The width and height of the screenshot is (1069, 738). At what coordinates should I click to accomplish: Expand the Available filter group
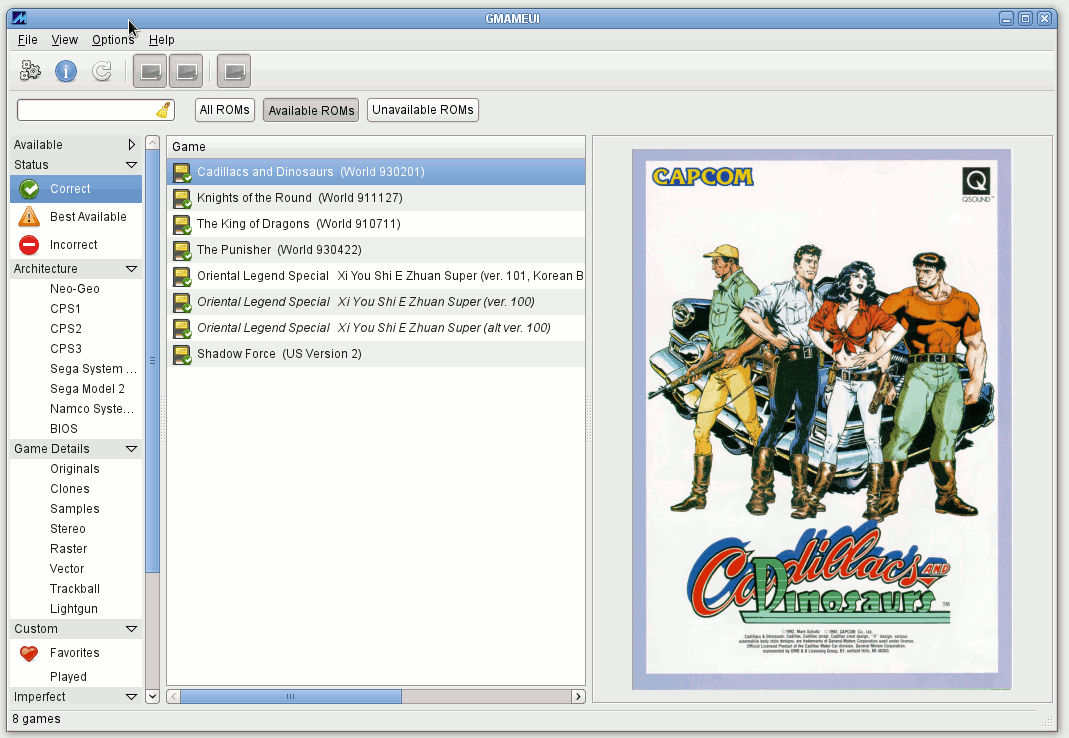pos(132,145)
